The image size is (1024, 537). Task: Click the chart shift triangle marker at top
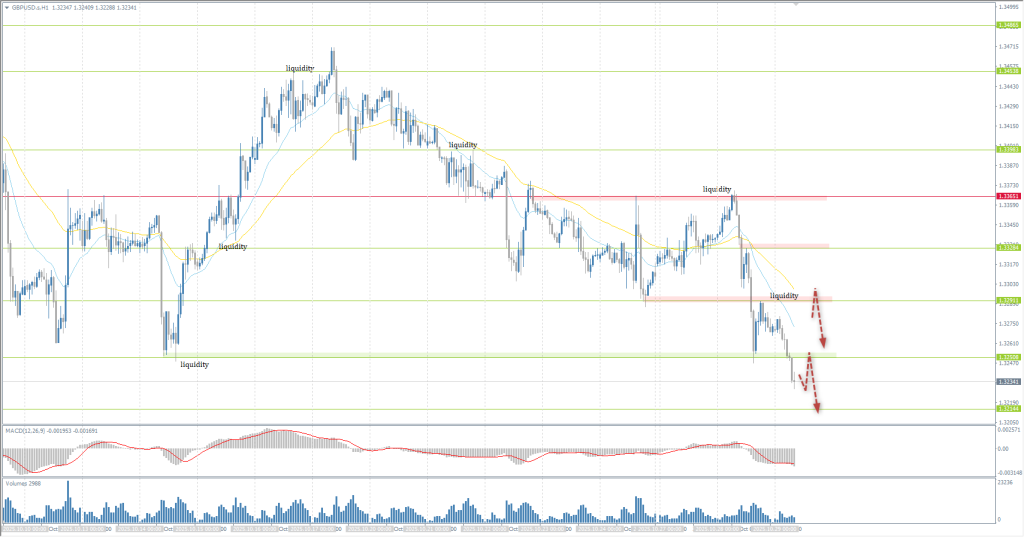pyautogui.click(x=796, y=5)
